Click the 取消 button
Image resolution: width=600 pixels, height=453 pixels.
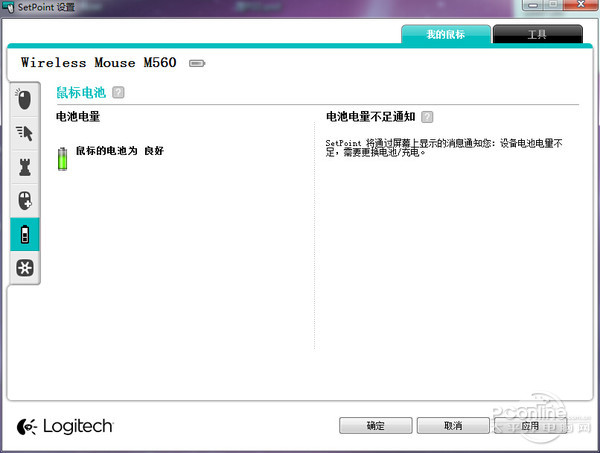point(453,425)
